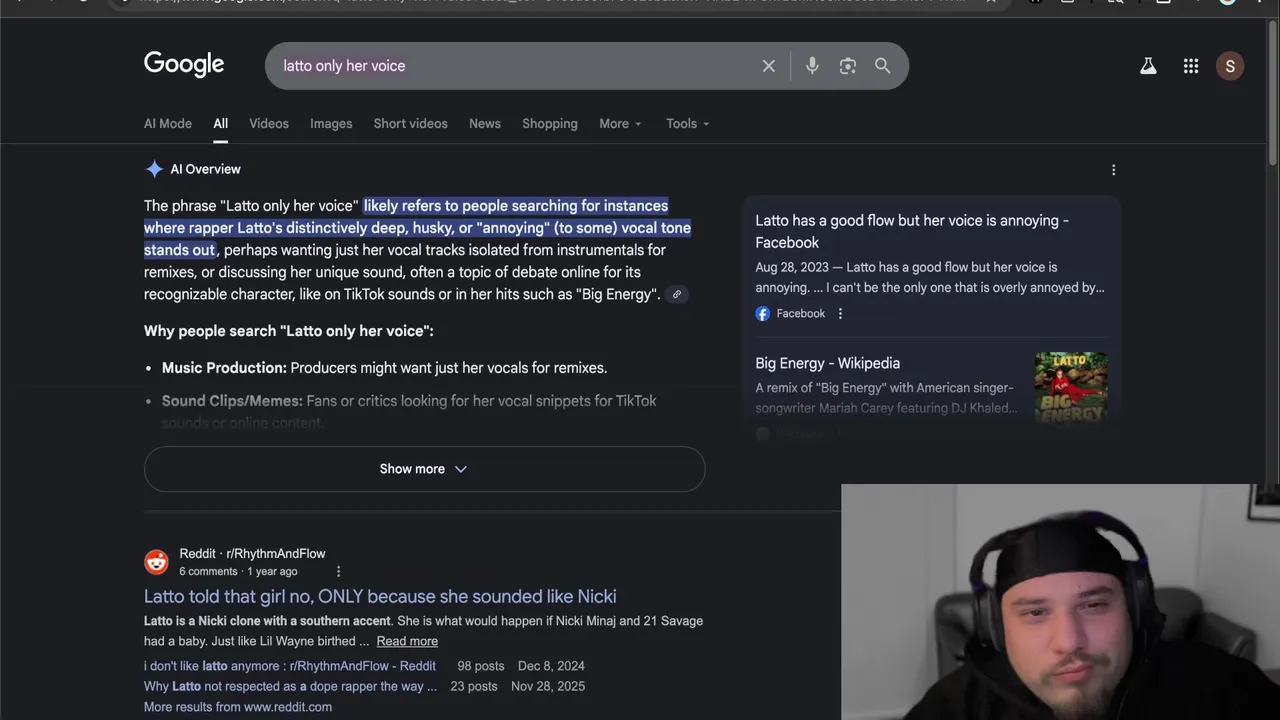Open the Reddit result three-dot menu
This screenshot has height=720, width=1280.
point(338,571)
